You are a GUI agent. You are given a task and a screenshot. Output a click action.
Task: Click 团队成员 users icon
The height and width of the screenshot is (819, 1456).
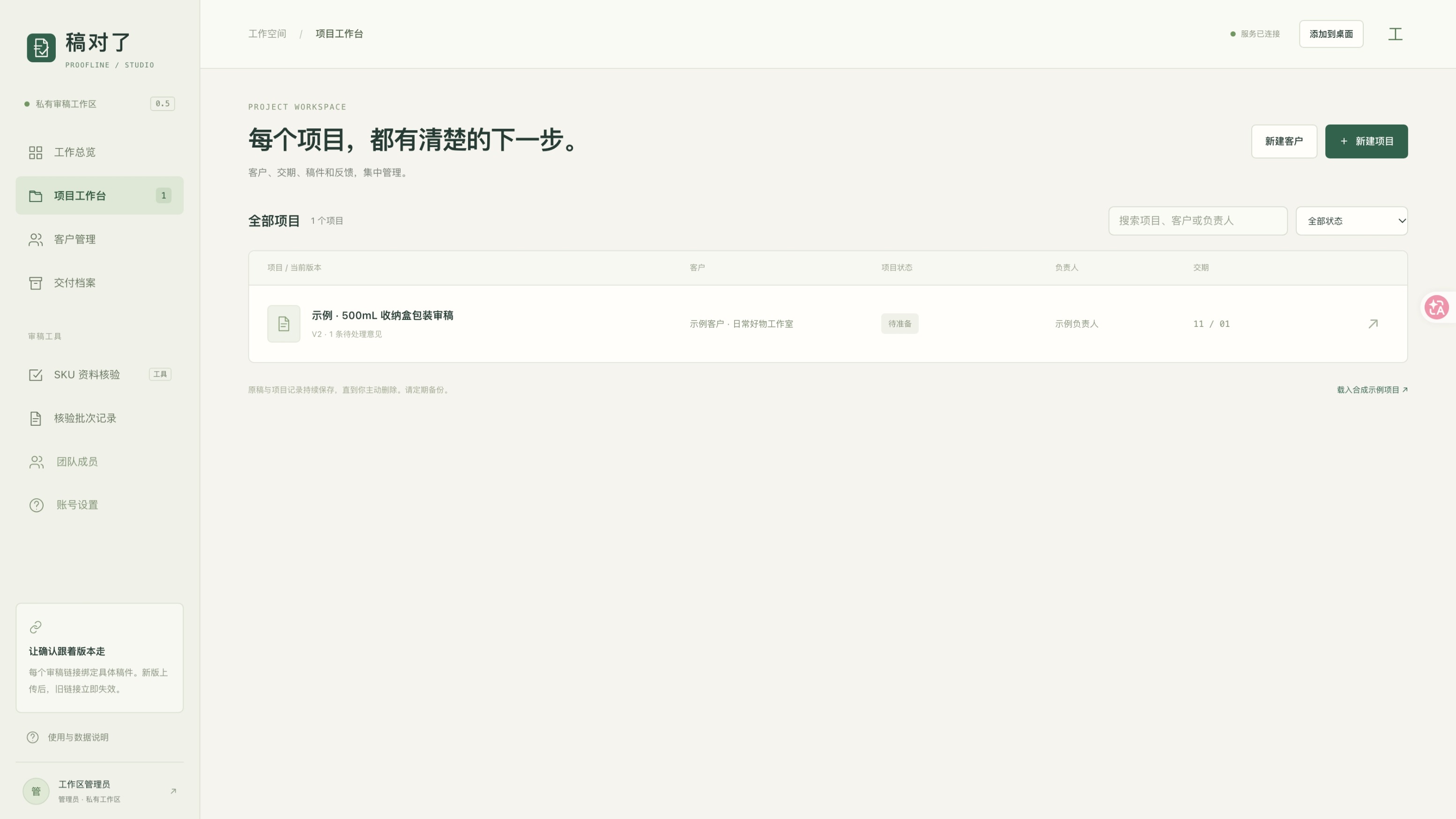(37, 462)
